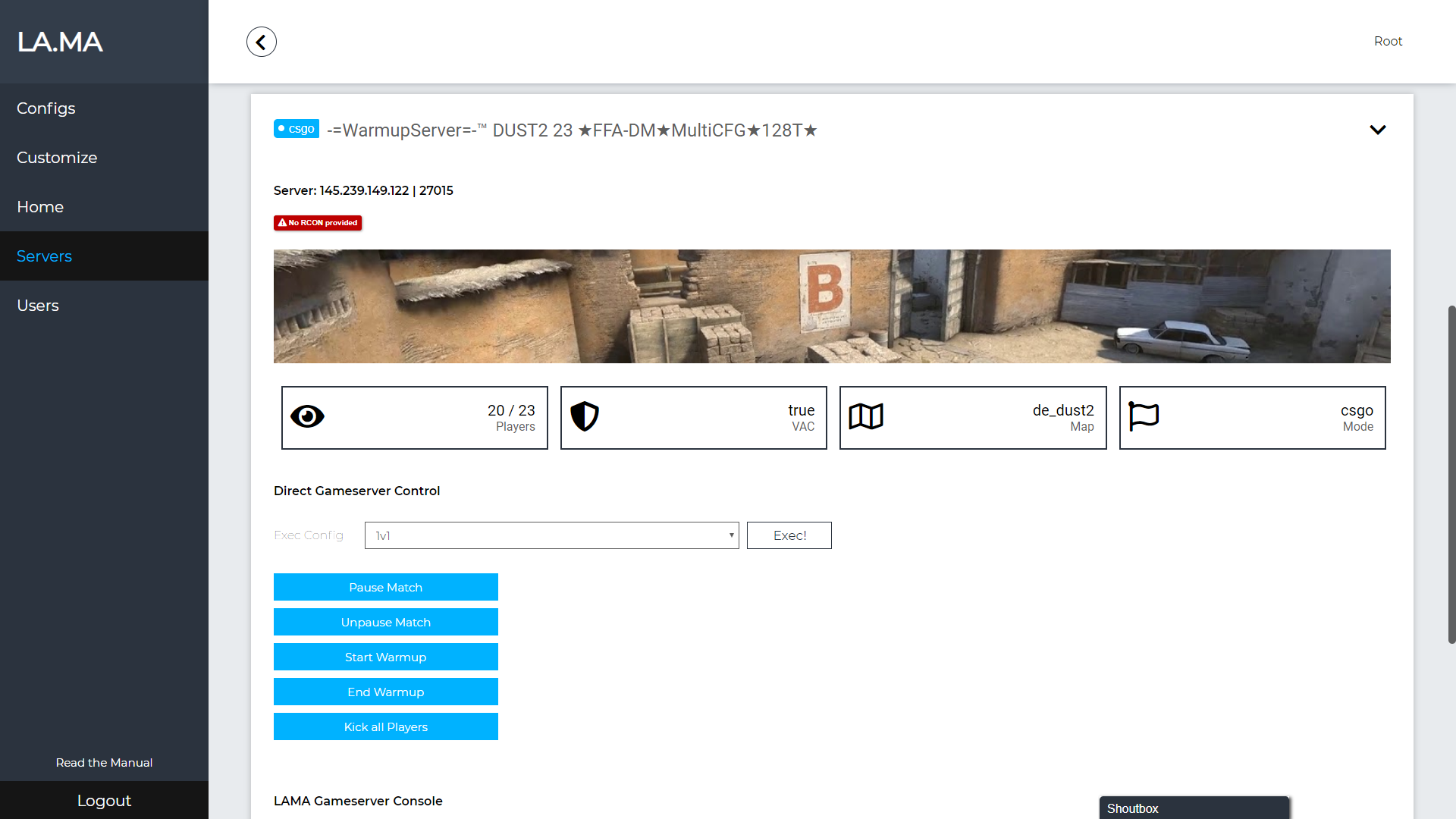Click the VAC shield icon
Image resolution: width=1456 pixels, height=819 pixels.
(585, 416)
